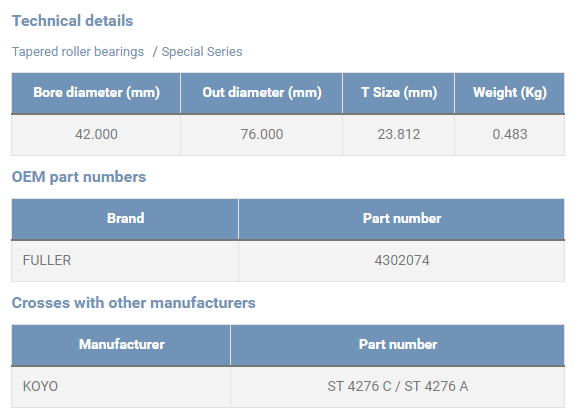Click the Manufacturer column header
578x409 pixels.
point(121,345)
